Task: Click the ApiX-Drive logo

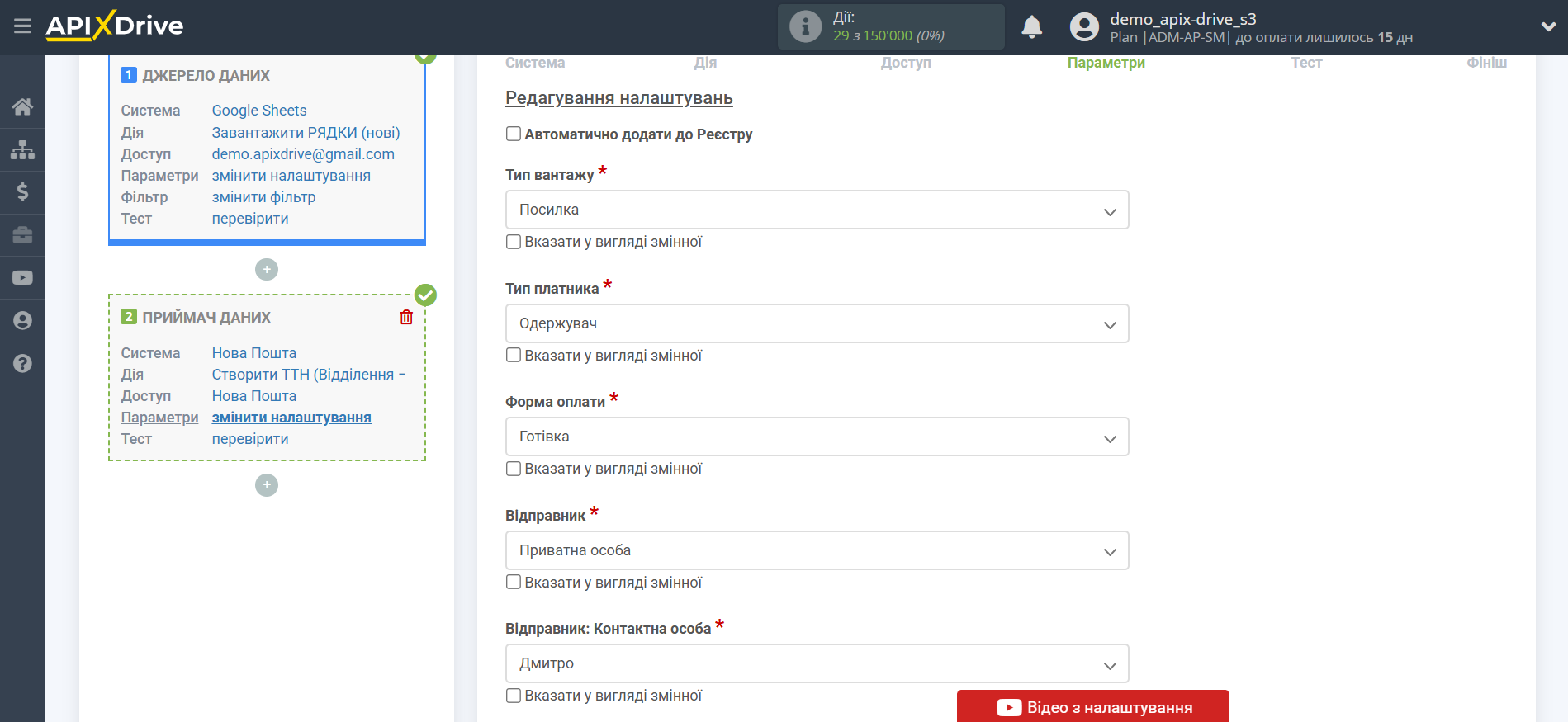Action: (x=115, y=26)
